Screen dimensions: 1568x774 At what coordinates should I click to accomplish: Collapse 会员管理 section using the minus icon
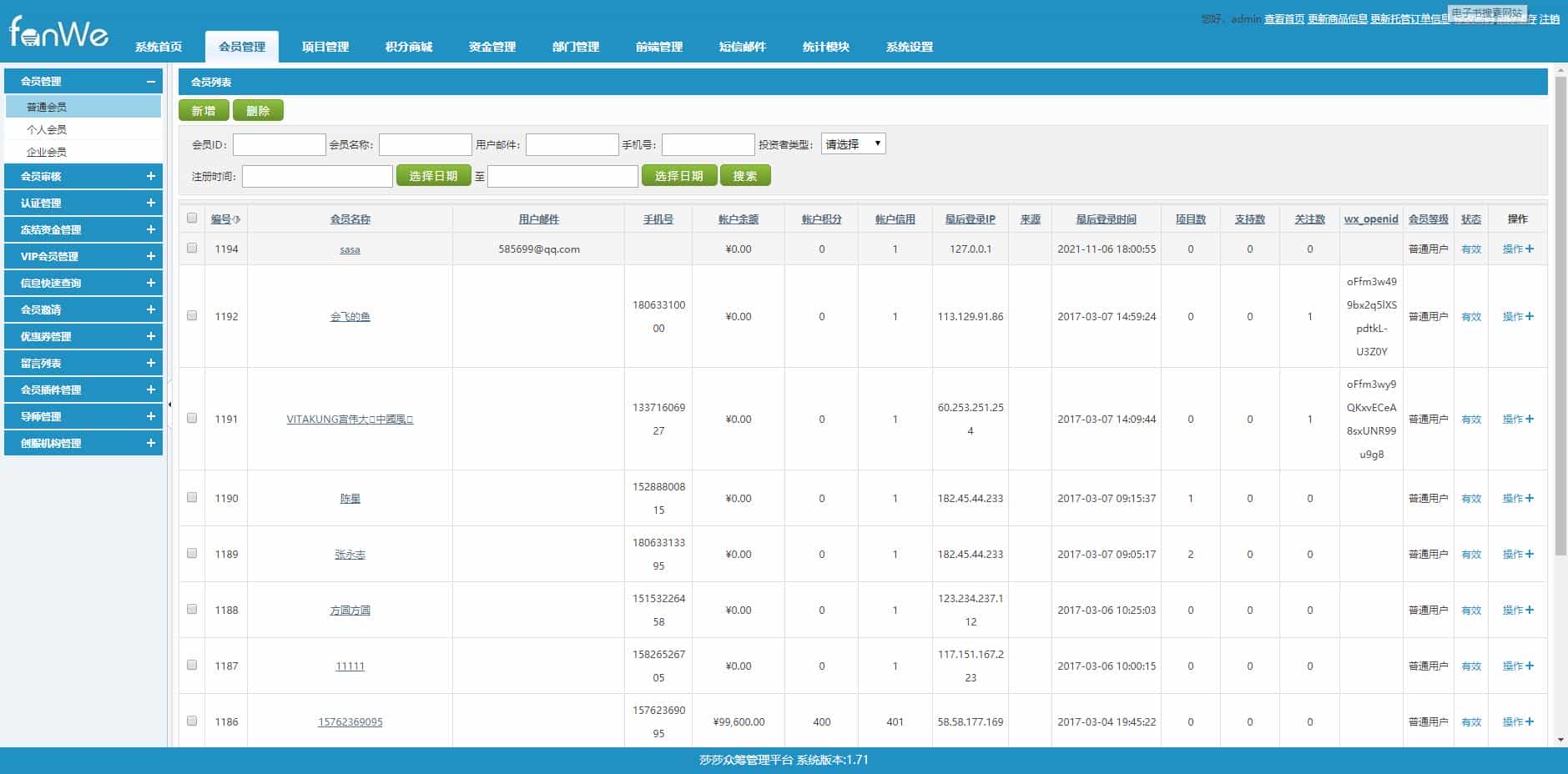pos(151,81)
